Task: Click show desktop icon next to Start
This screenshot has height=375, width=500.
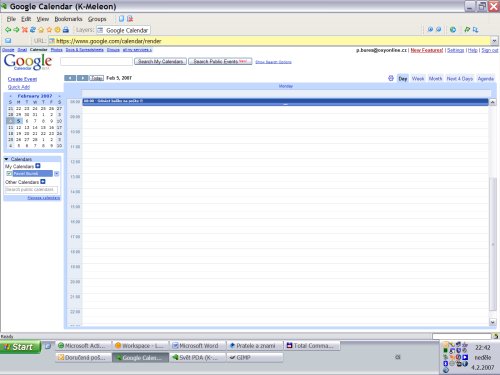Action: pyautogui.click(x=48, y=346)
